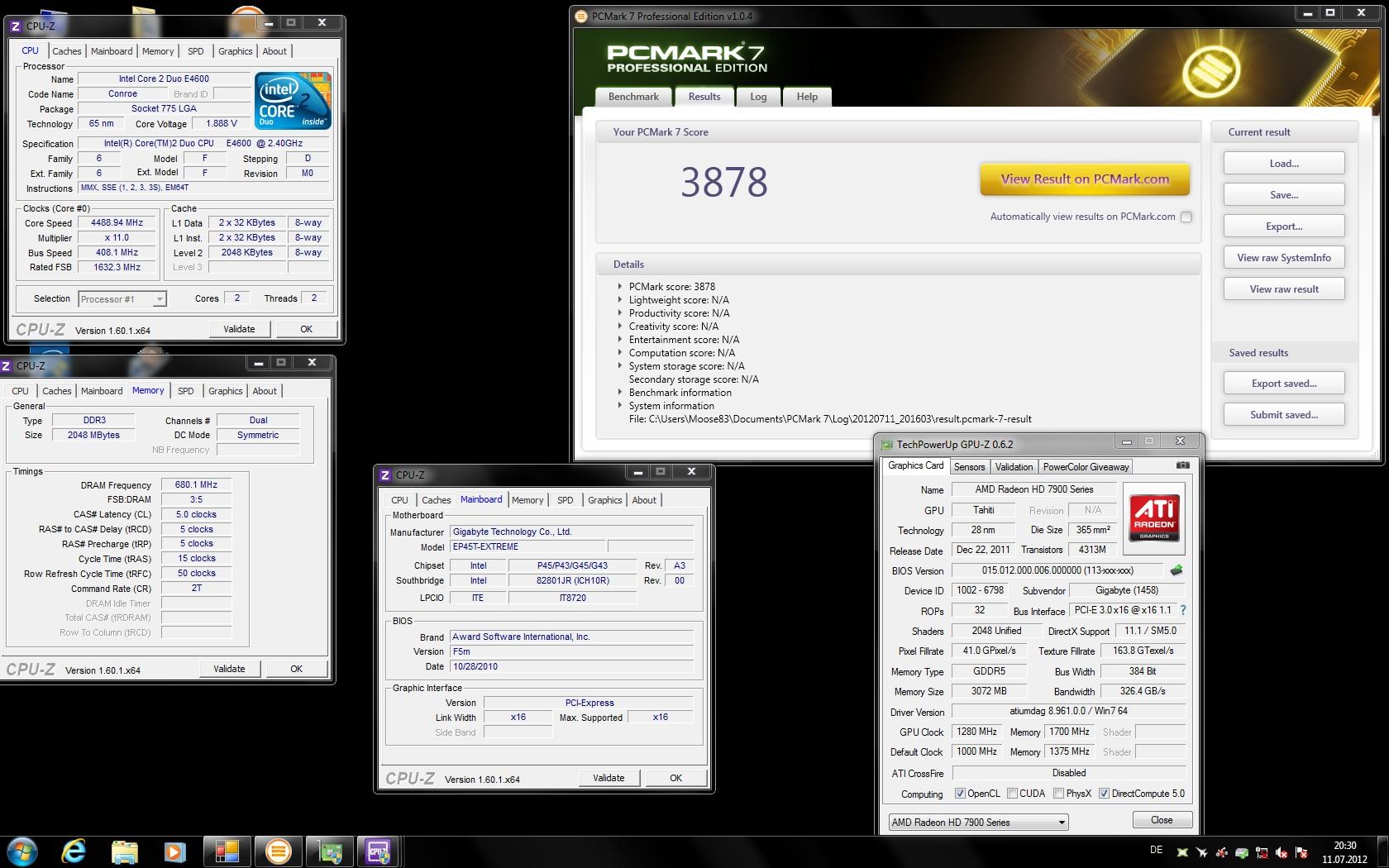Open Windows Media Player from the taskbar
Screen dimensions: 1389x868
coord(174,851)
